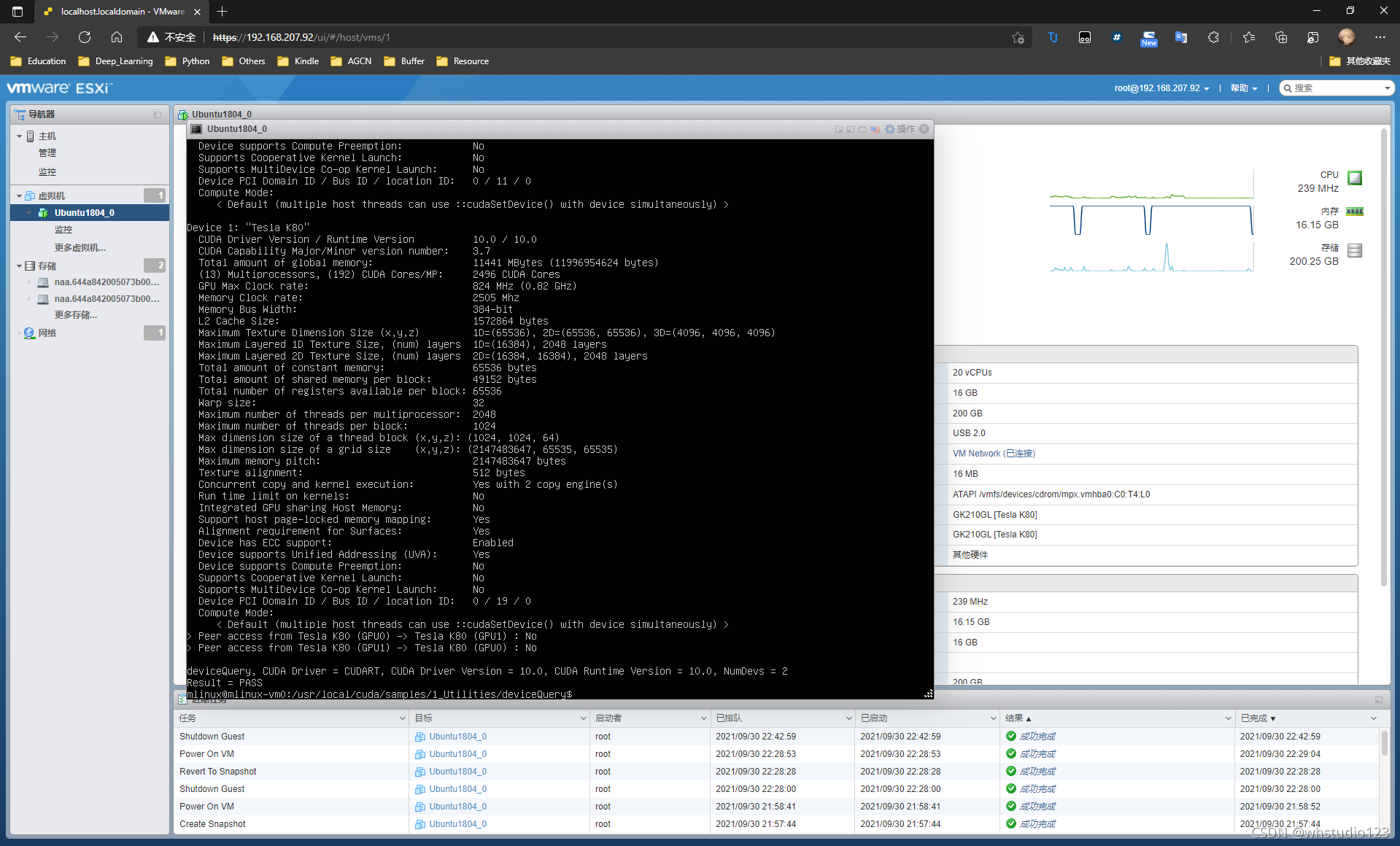1400x846 pixels.
Task: Open the Initiator column filter dropdown
Action: [x=703, y=718]
